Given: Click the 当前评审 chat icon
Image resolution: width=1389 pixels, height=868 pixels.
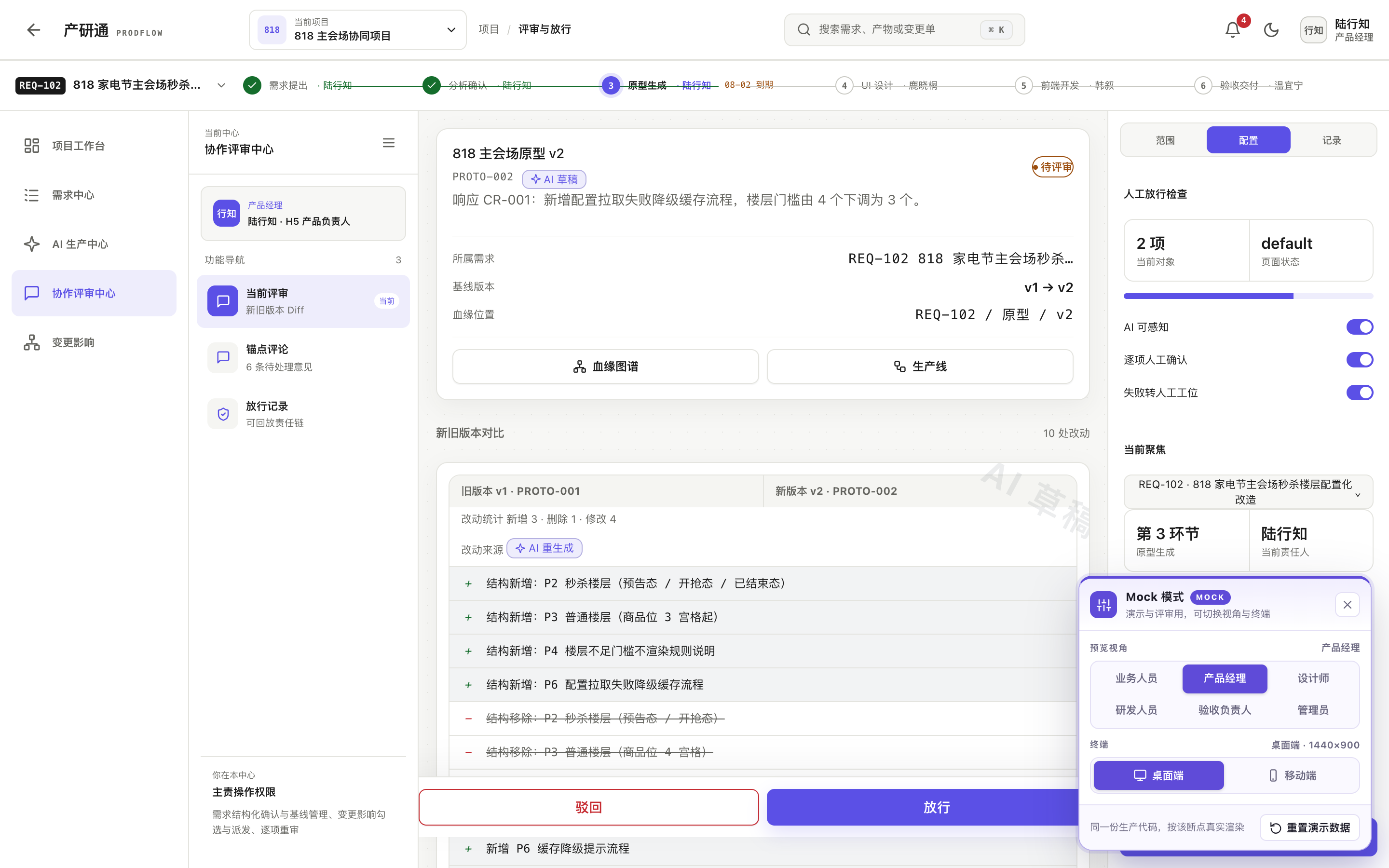Looking at the screenshot, I should tap(223, 301).
